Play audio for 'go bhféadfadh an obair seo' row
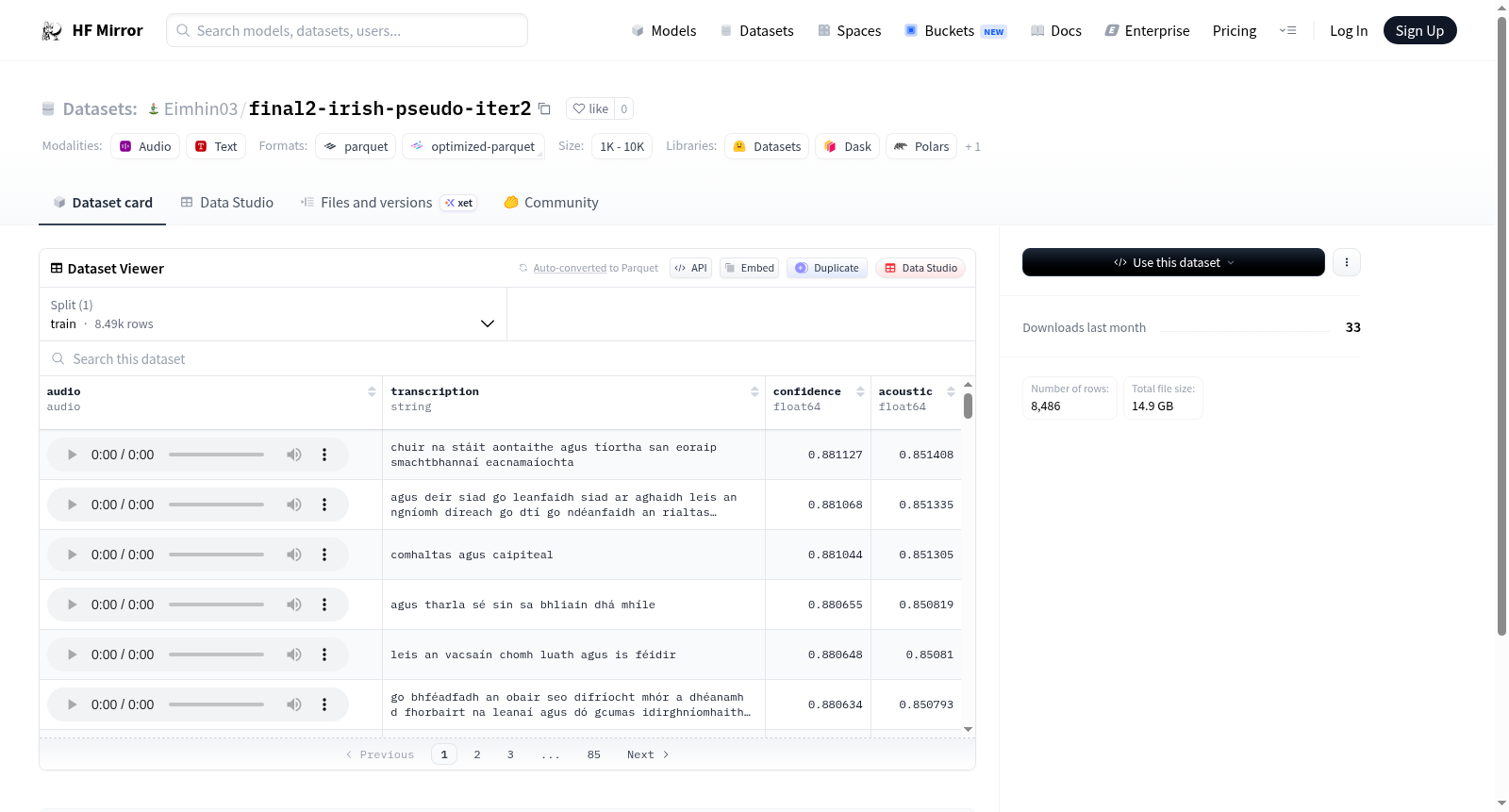The image size is (1509, 812). pos(72,704)
